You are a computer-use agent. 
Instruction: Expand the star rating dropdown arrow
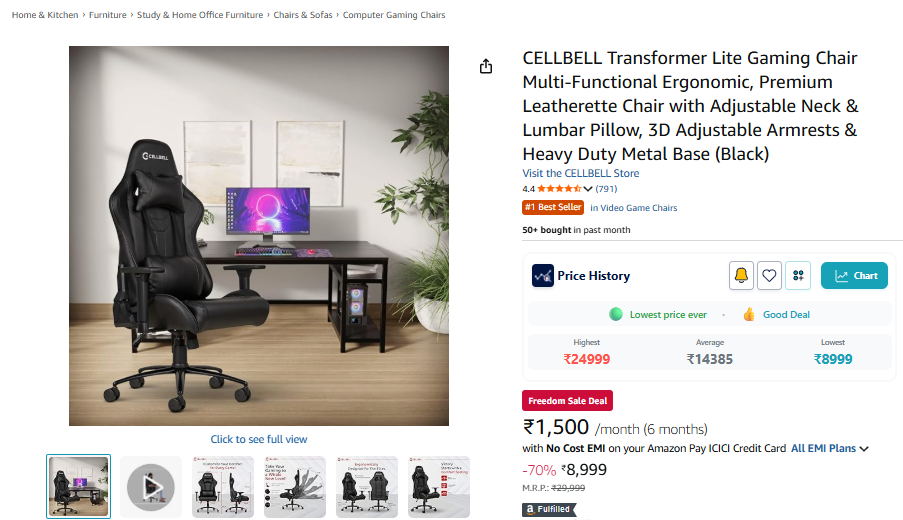[x=587, y=189]
